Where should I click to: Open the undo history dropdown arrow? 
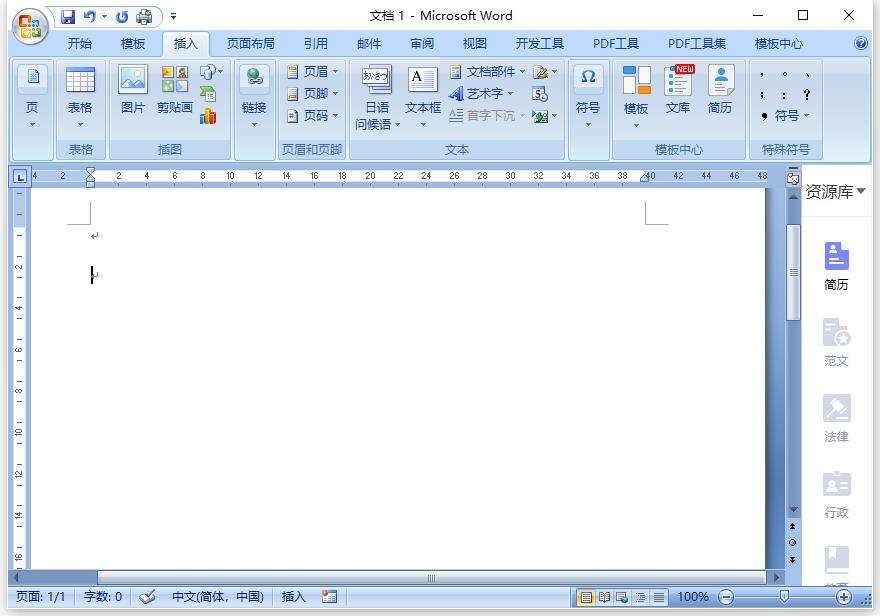pos(104,17)
